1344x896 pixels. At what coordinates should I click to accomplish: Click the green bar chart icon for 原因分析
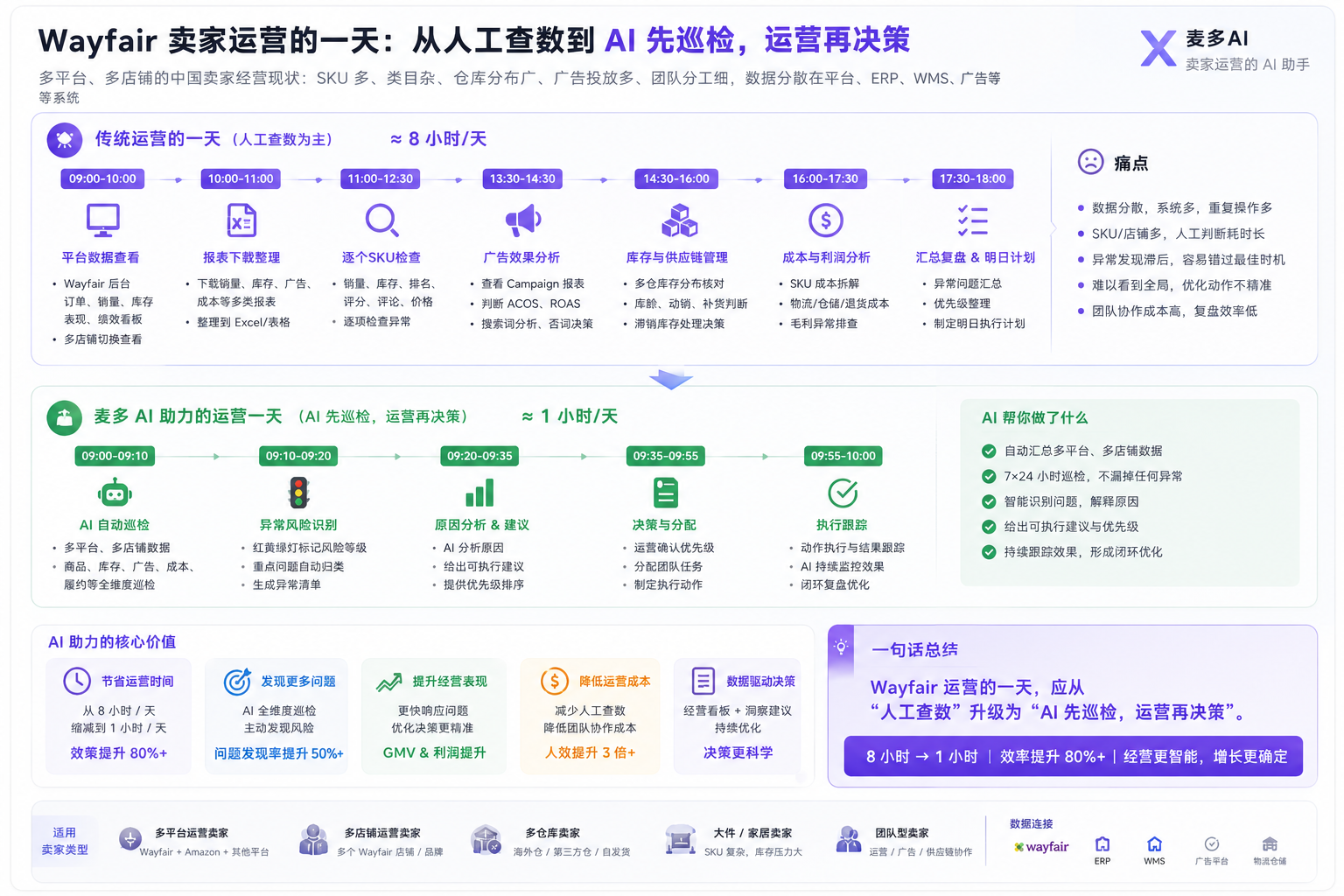(479, 493)
